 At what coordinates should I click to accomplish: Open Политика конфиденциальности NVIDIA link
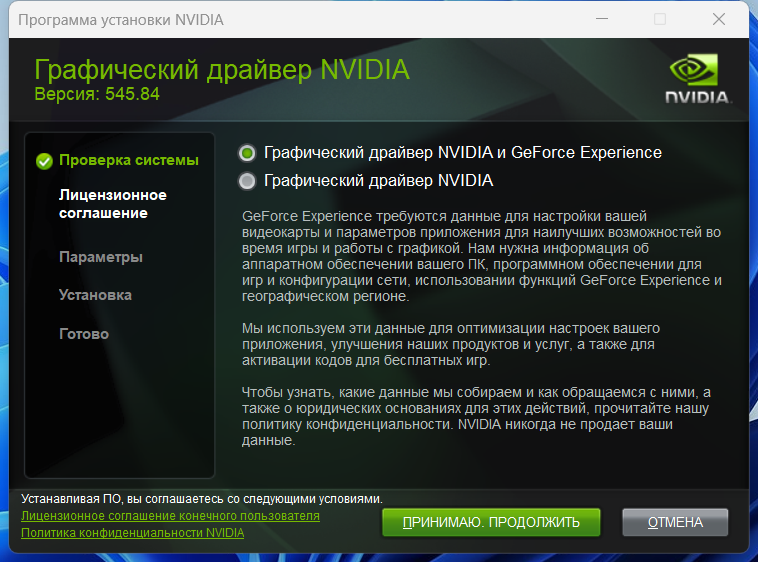click(x=132, y=533)
